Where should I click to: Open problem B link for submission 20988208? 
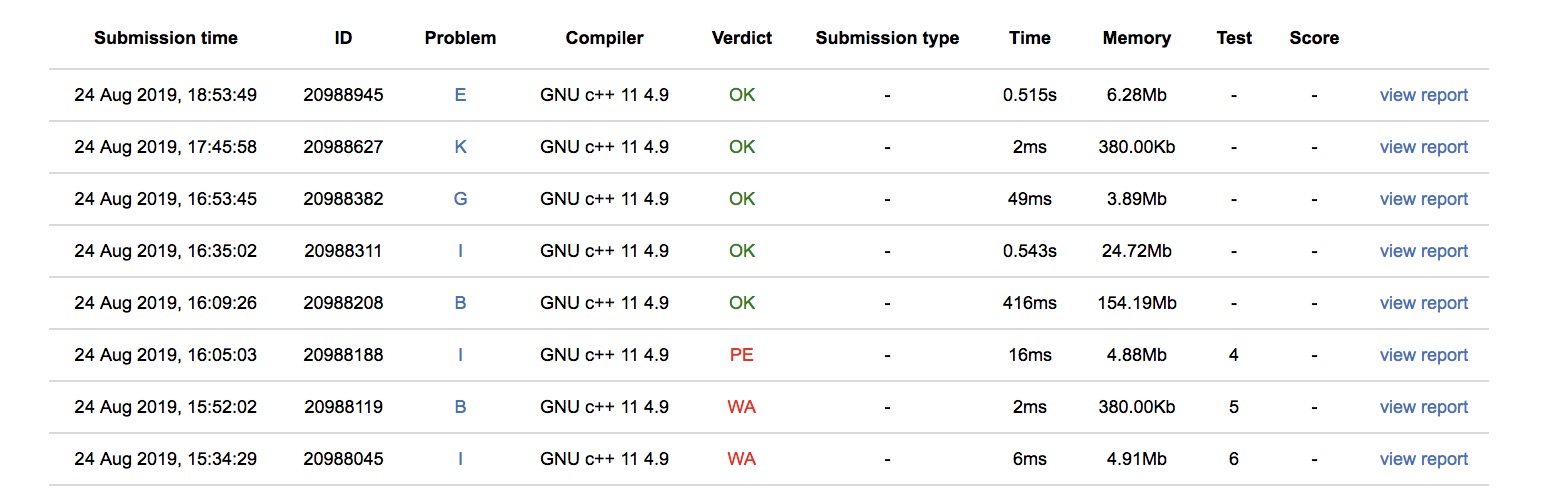pos(460,303)
